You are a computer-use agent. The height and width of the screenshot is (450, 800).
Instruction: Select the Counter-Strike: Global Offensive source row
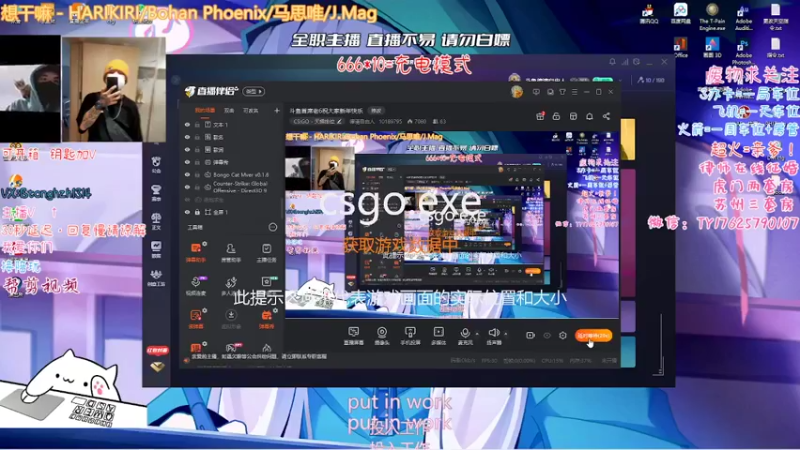pyautogui.click(x=232, y=187)
